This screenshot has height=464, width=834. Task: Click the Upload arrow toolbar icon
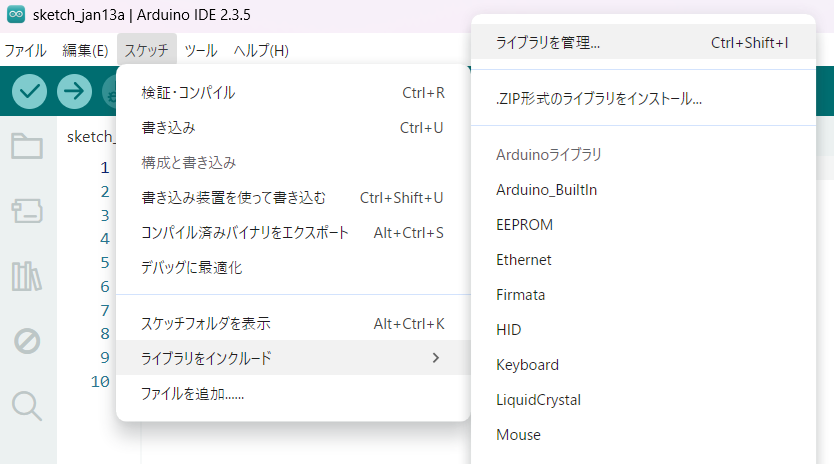click(74, 91)
